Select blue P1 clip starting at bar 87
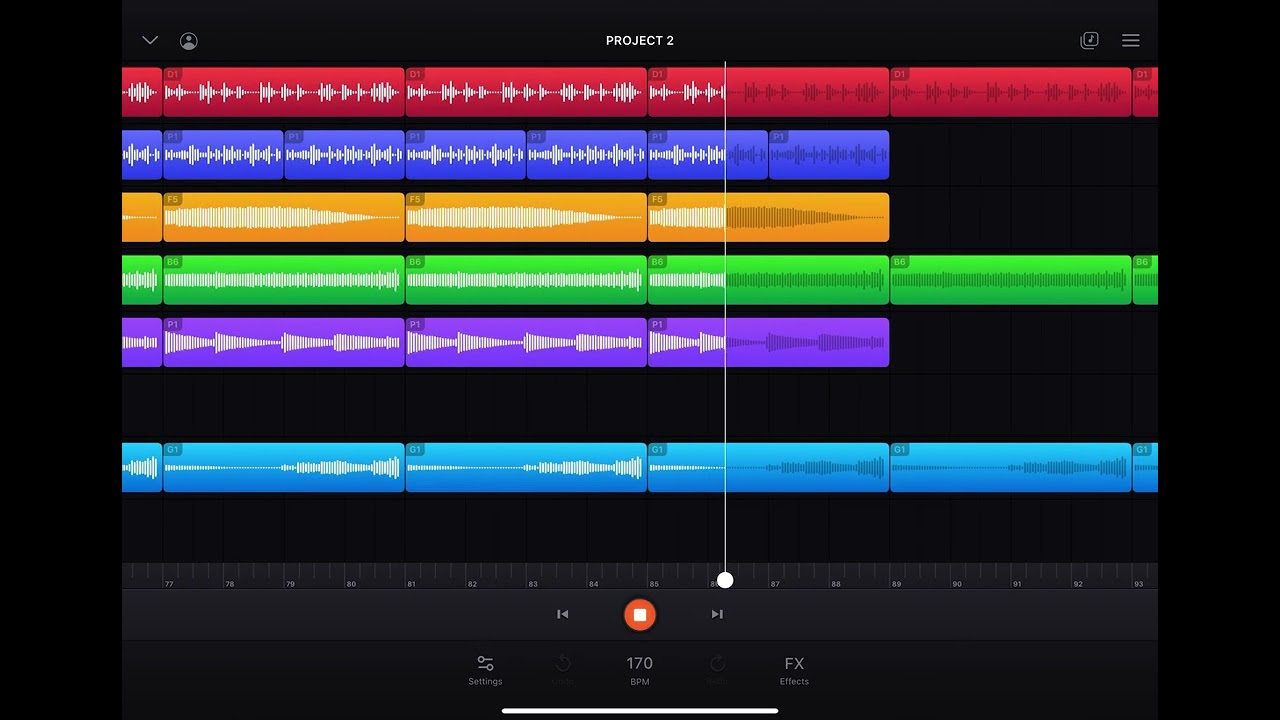1280x720 pixels. click(829, 155)
